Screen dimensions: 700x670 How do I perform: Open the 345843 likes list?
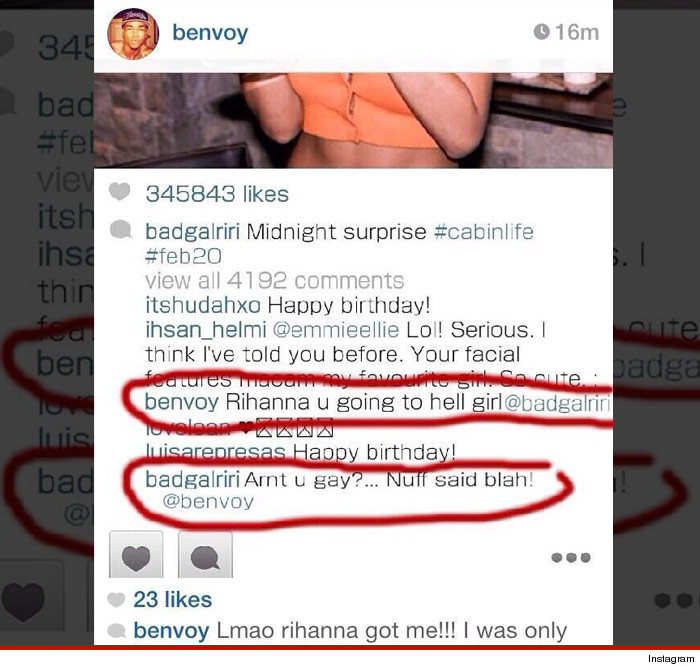tap(217, 194)
